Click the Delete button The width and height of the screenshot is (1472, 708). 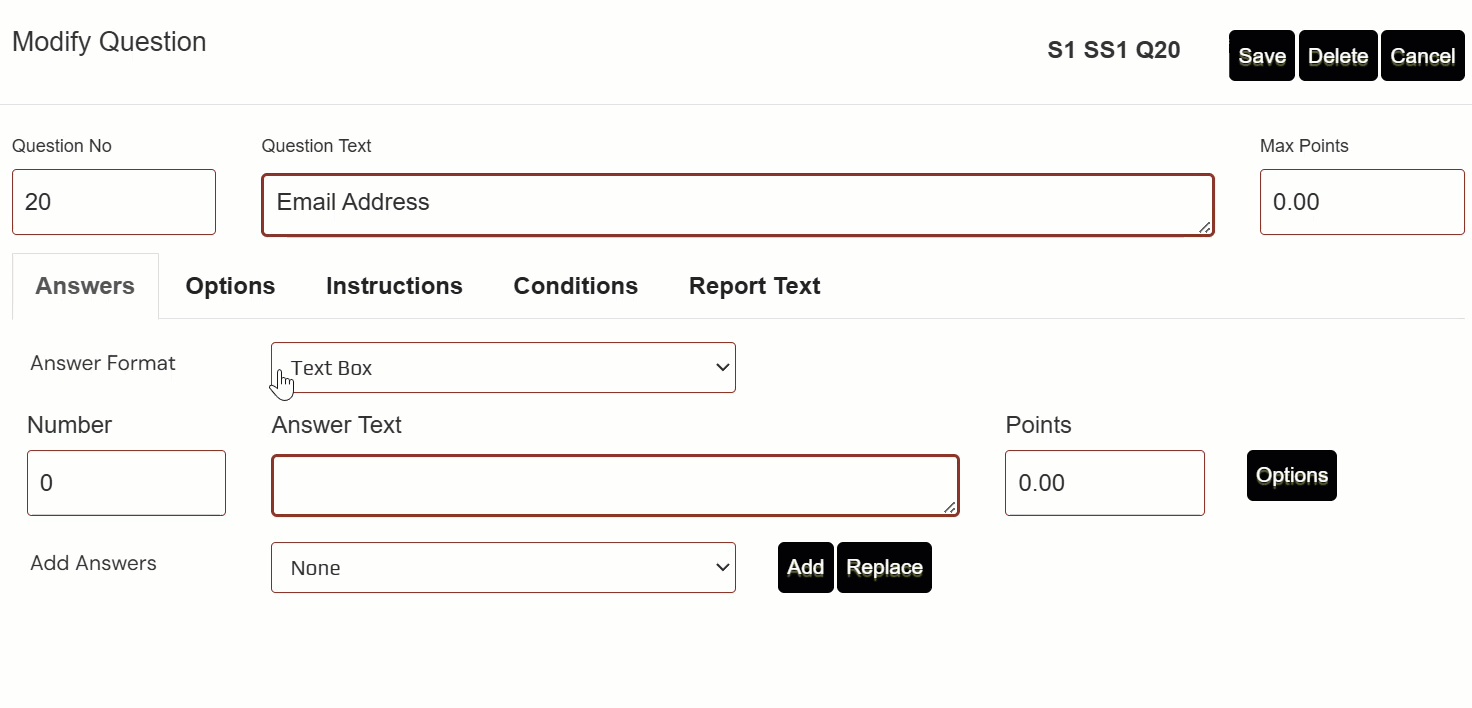click(x=1337, y=56)
